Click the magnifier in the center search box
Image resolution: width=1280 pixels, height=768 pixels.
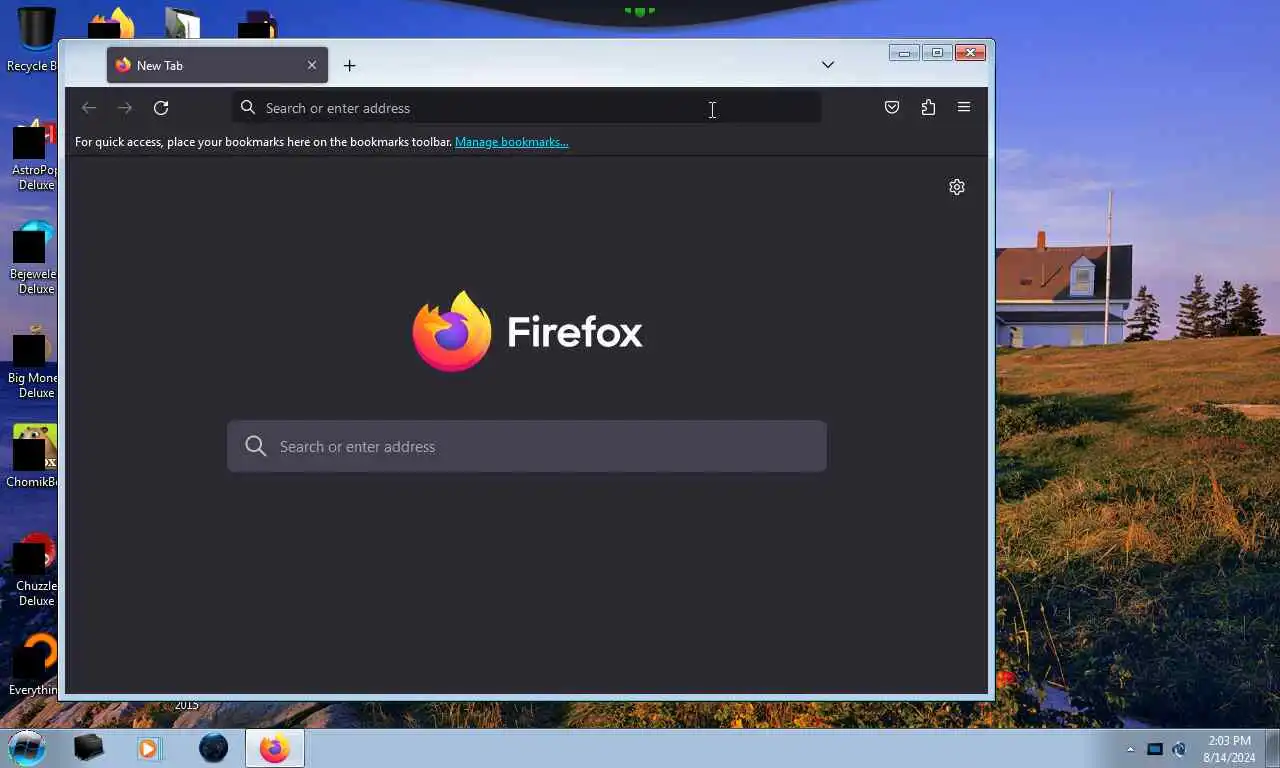[x=256, y=446]
